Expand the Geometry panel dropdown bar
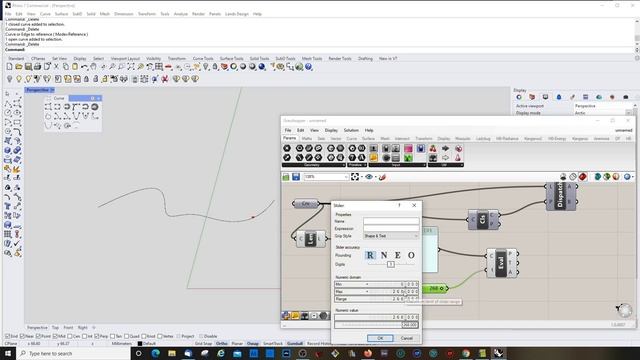 click(314, 165)
